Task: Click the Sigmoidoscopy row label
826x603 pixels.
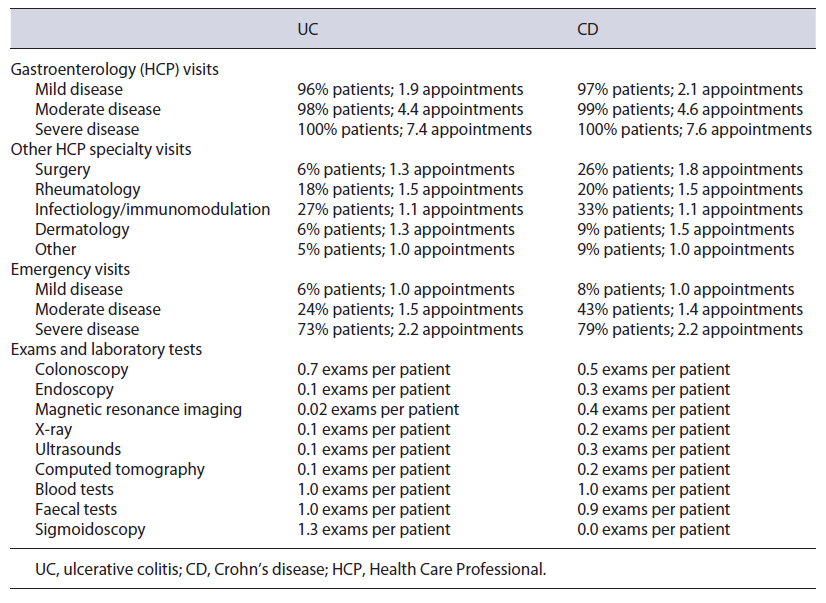Action: [x=90, y=530]
